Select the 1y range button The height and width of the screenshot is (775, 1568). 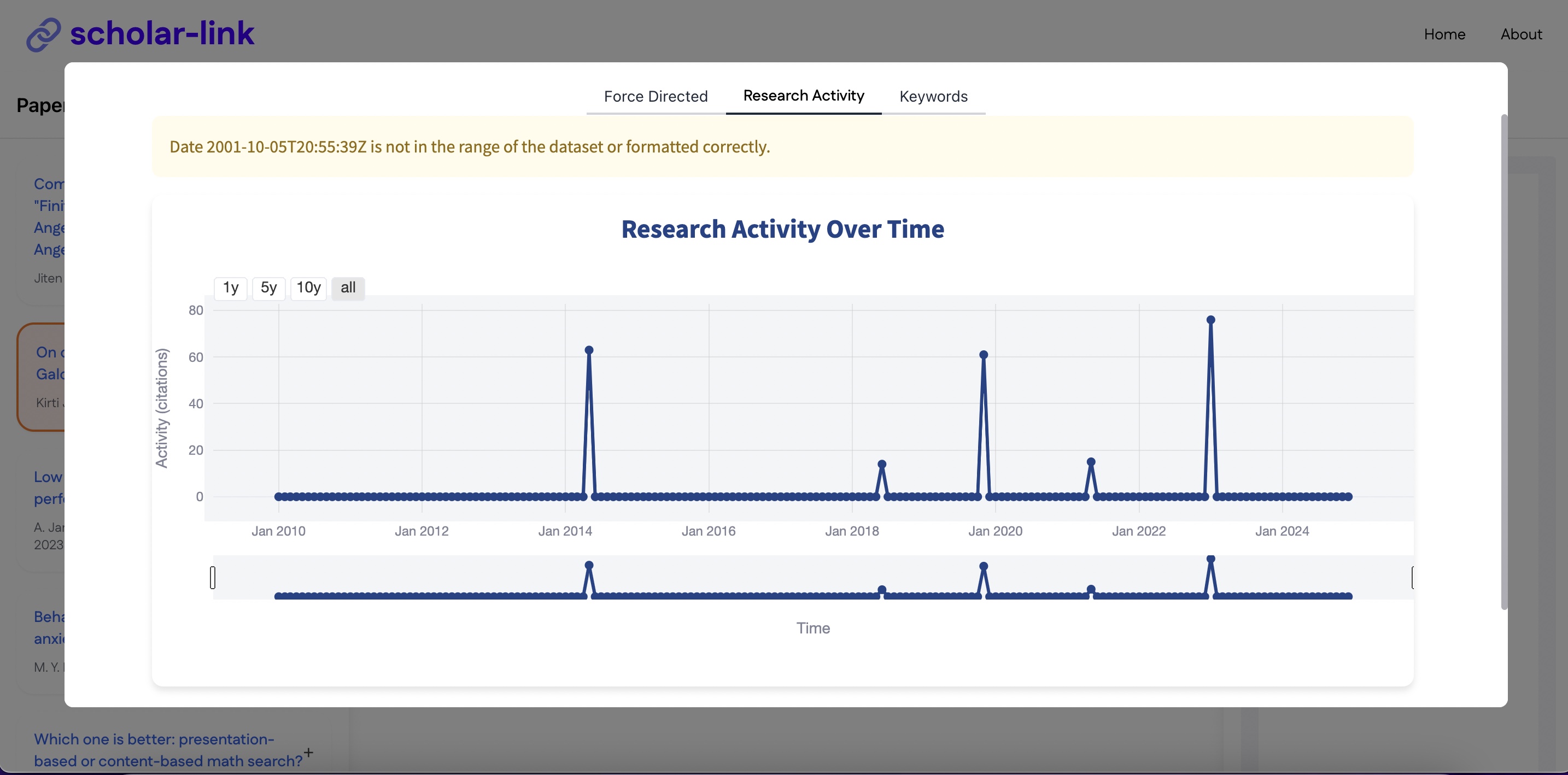point(230,287)
